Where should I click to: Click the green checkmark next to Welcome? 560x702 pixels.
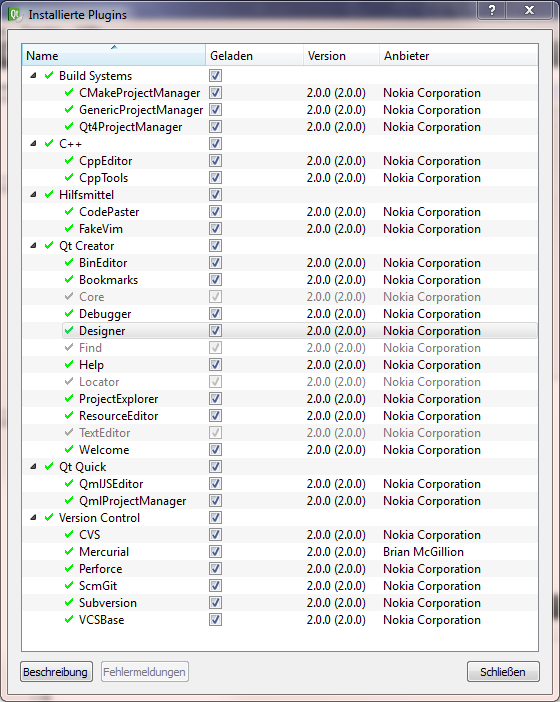pyautogui.click(x=69, y=449)
